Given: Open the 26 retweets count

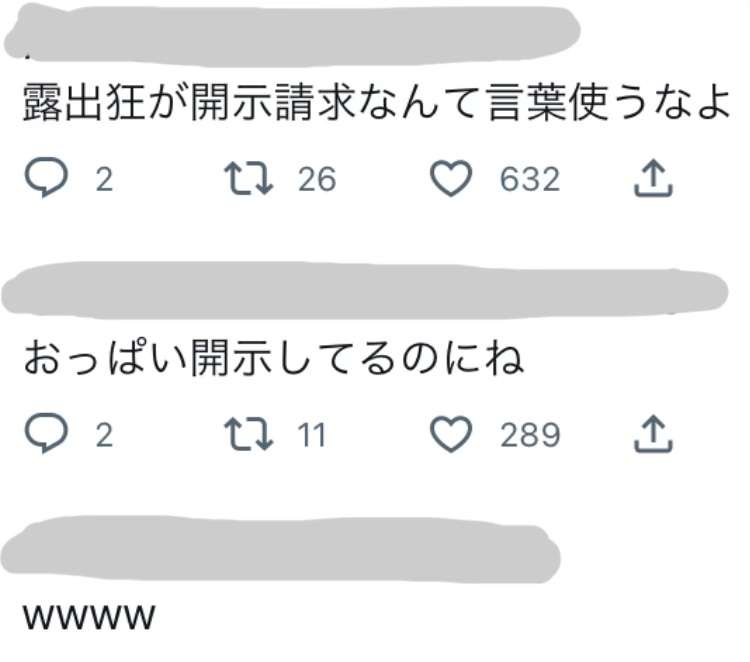Looking at the screenshot, I should 317,179.
